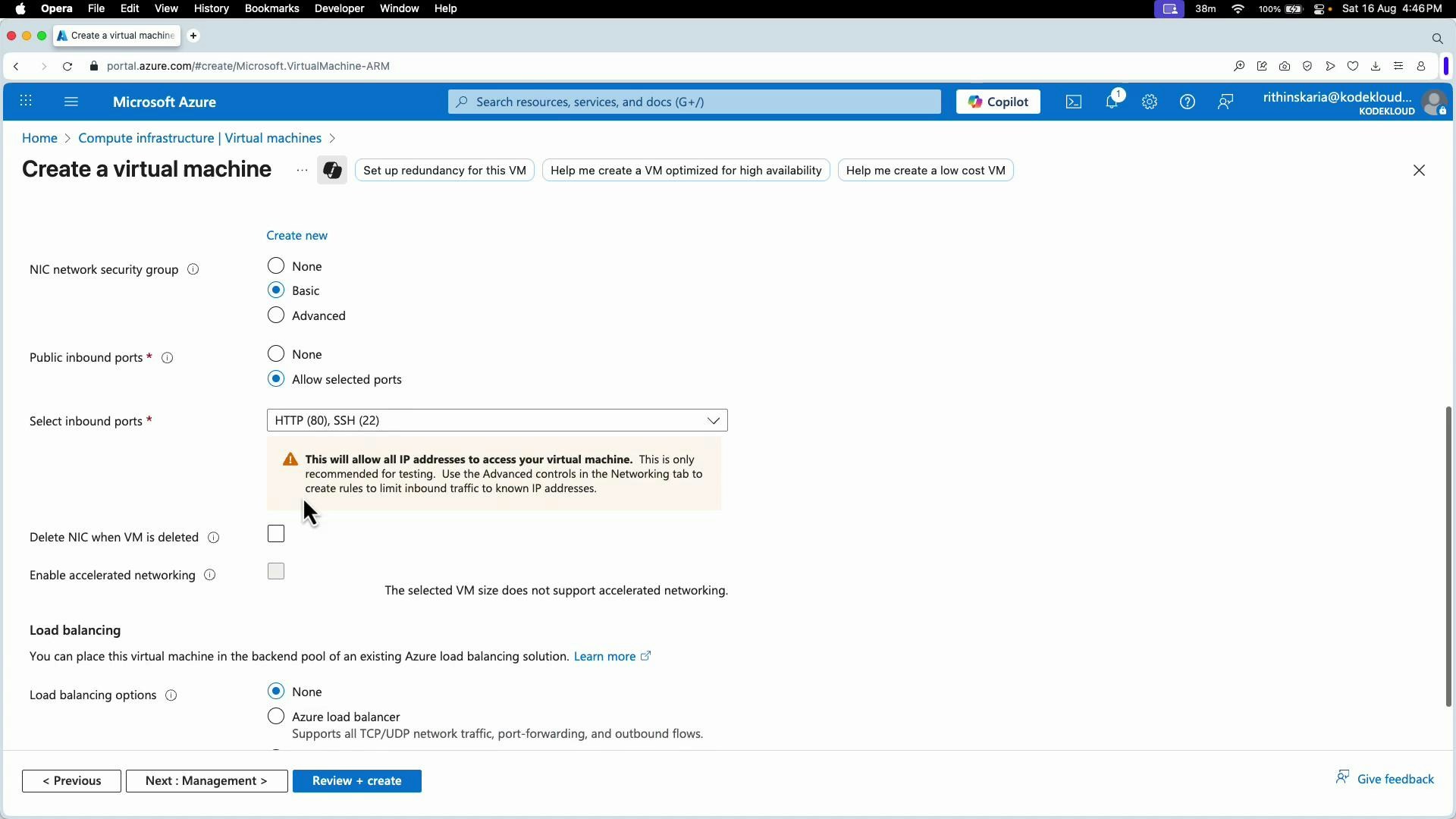Check Delete NIC when VM is deleted
The height and width of the screenshot is (819, 1456).
pyautogui.click(x=275, y=534)
